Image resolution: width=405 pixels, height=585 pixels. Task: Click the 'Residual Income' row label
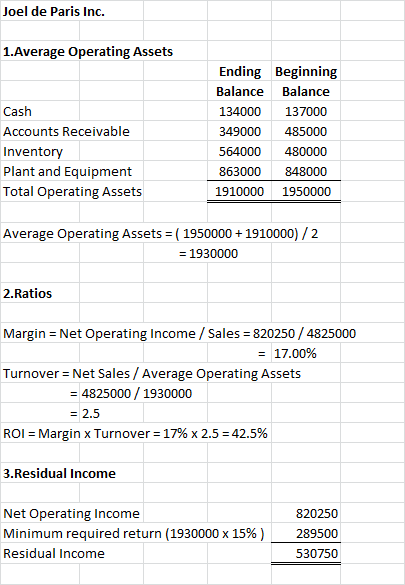(x=54, y=554)
